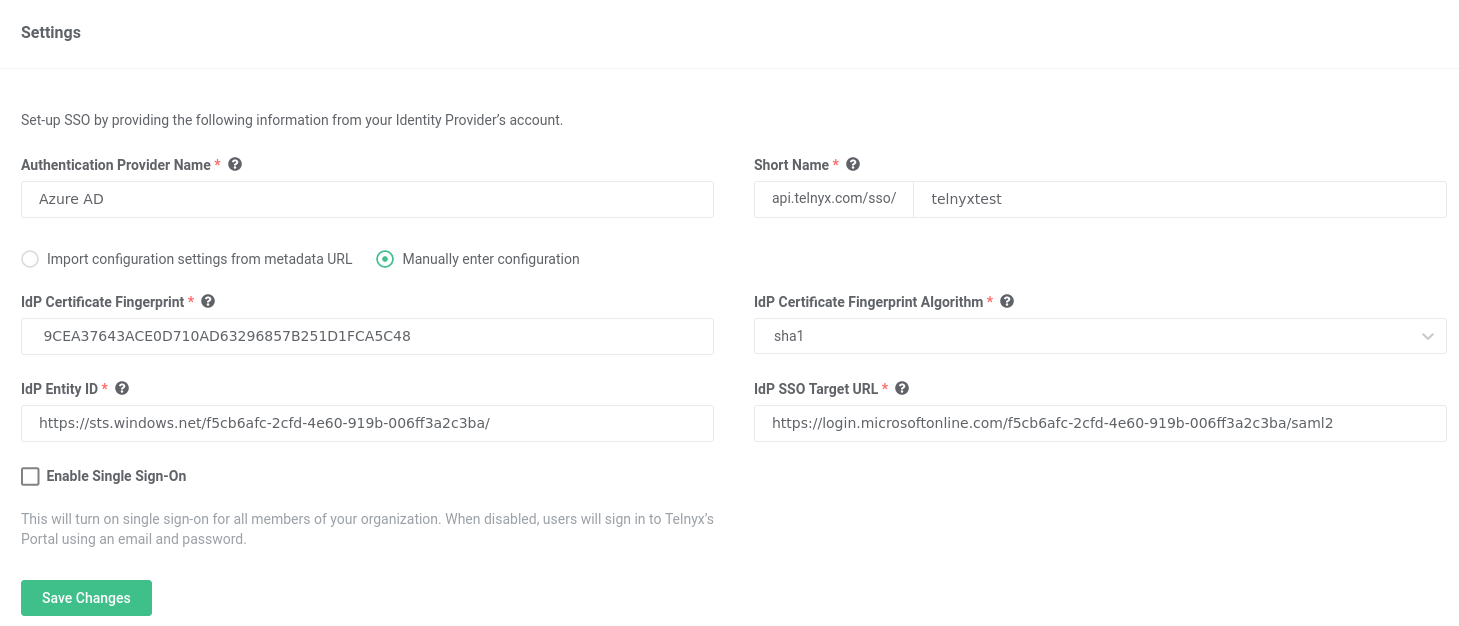This screenshot has width=1459, height=626.
Task: Click help icon beside IdP Entity ID
Action: (x=122, y=388)
